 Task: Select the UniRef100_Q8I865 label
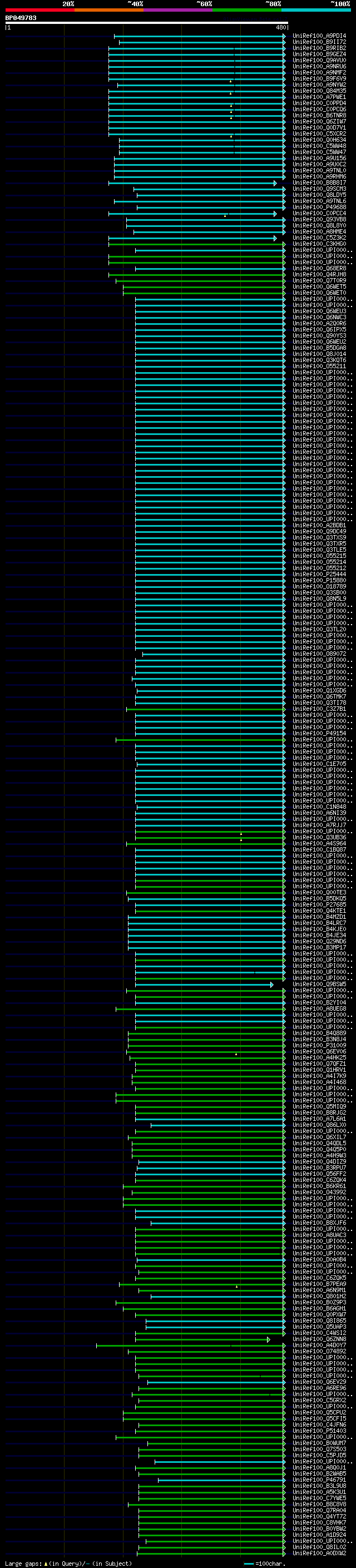click(319, 1321)
